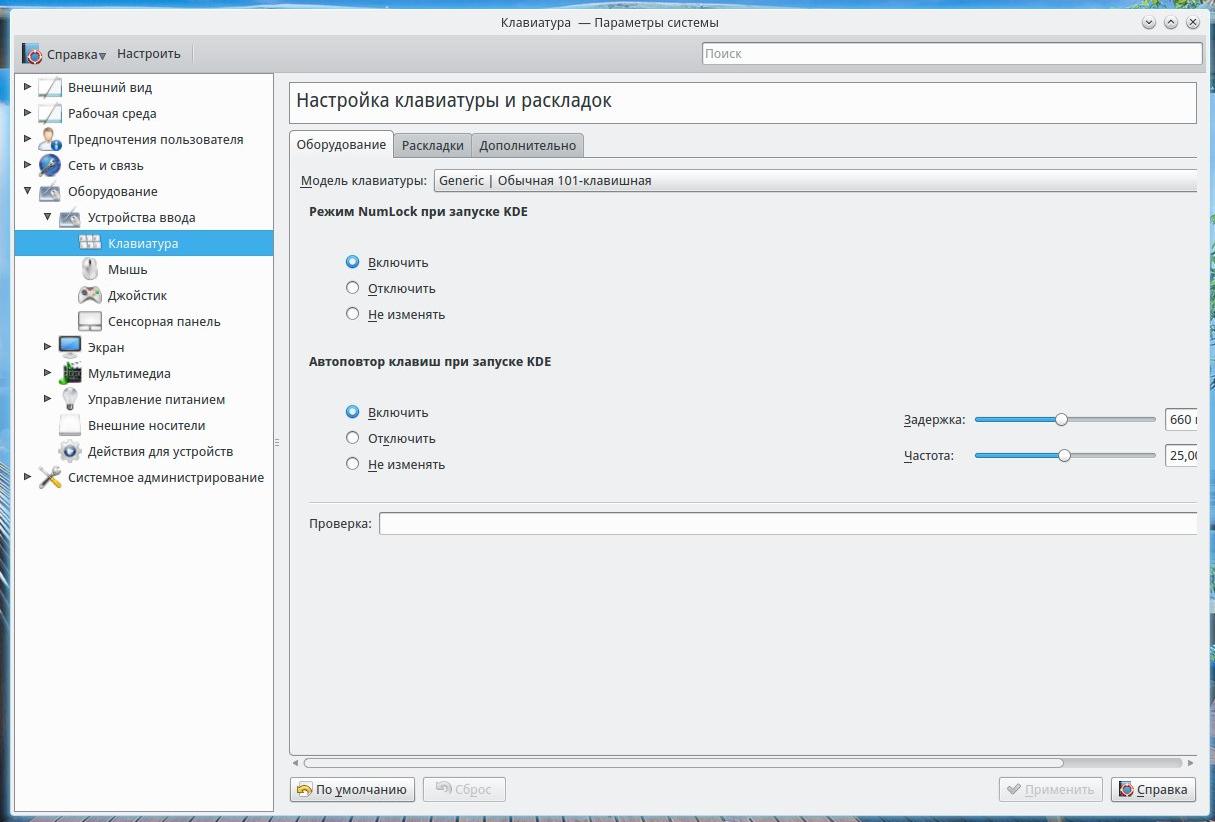Switch to the Раскладки tab
1215x822 pixels.
click(x=432, y=146)
